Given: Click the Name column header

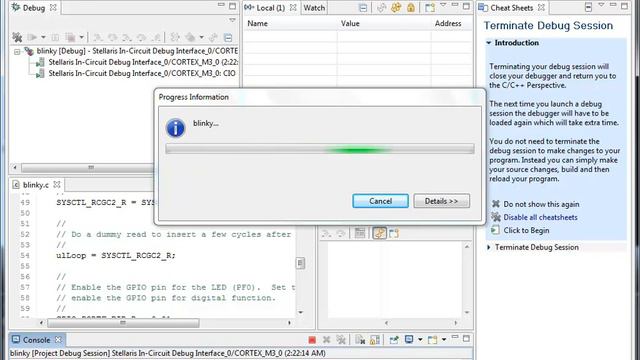Looking at the screenshot, I should pos(290,24).
